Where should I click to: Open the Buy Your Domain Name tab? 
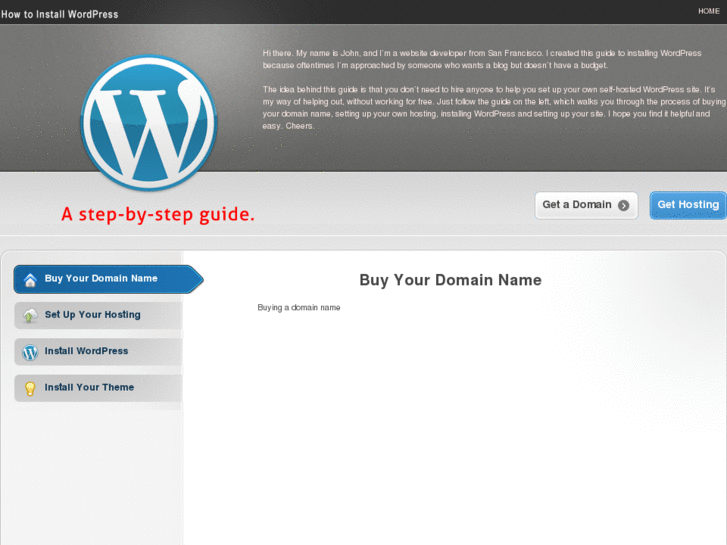[x=108, y=279]
